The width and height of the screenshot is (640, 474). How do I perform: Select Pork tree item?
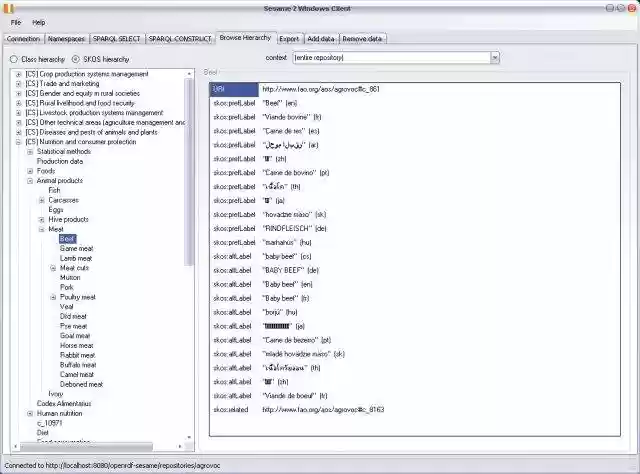point(67,287)
